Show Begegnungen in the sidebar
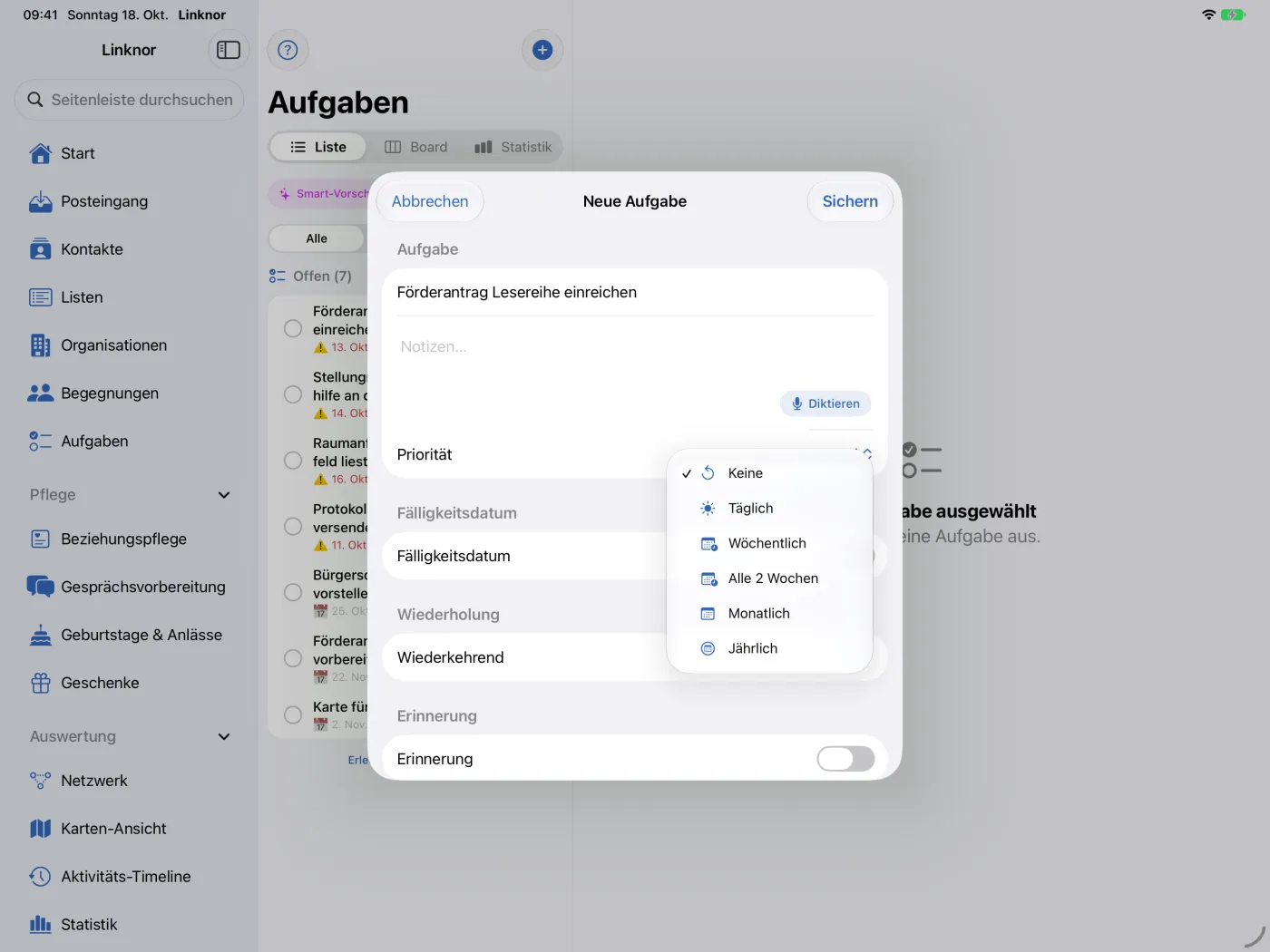This screenshot has width=1270, height=952. 129,393
